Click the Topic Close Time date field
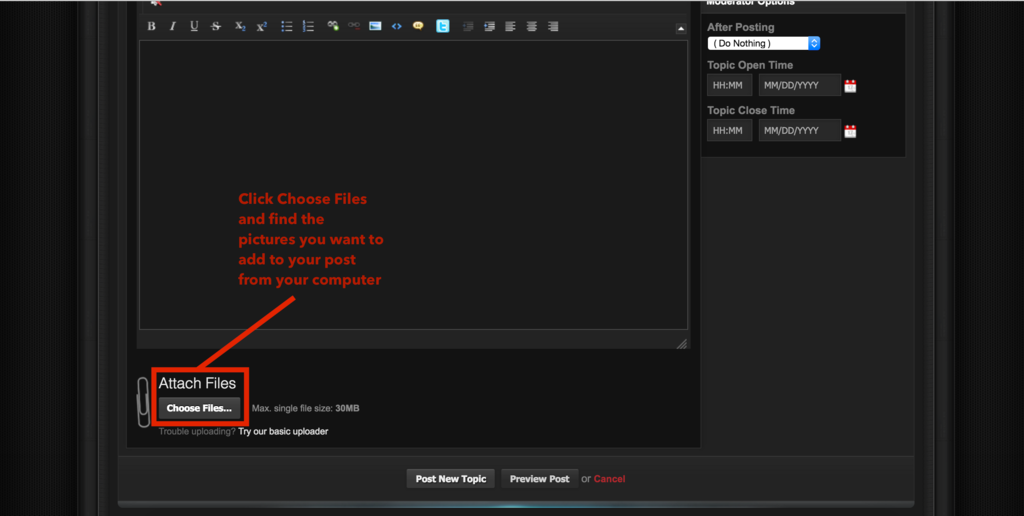The height and width of the screenshot is (516, 1024). (x=799, y=131)
